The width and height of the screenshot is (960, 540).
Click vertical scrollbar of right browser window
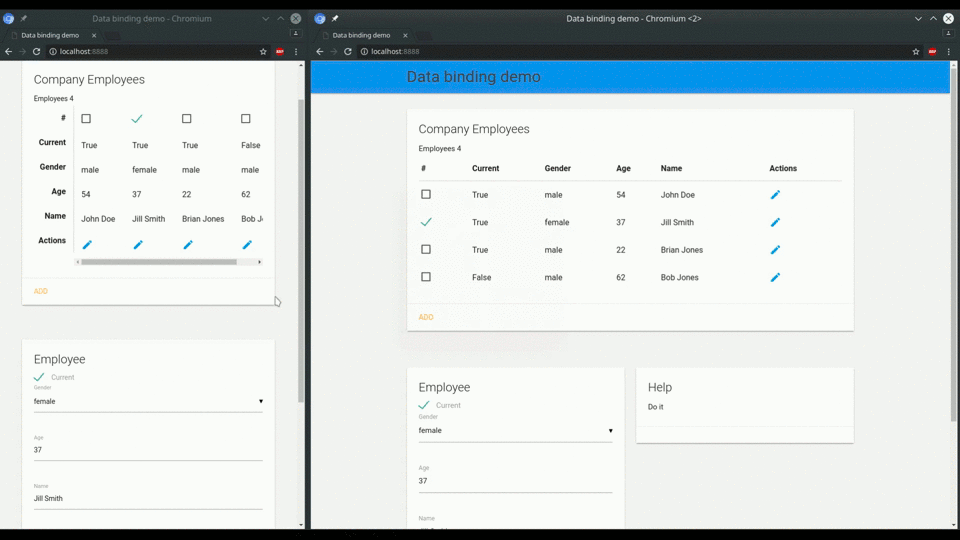[x=953, y=245]
